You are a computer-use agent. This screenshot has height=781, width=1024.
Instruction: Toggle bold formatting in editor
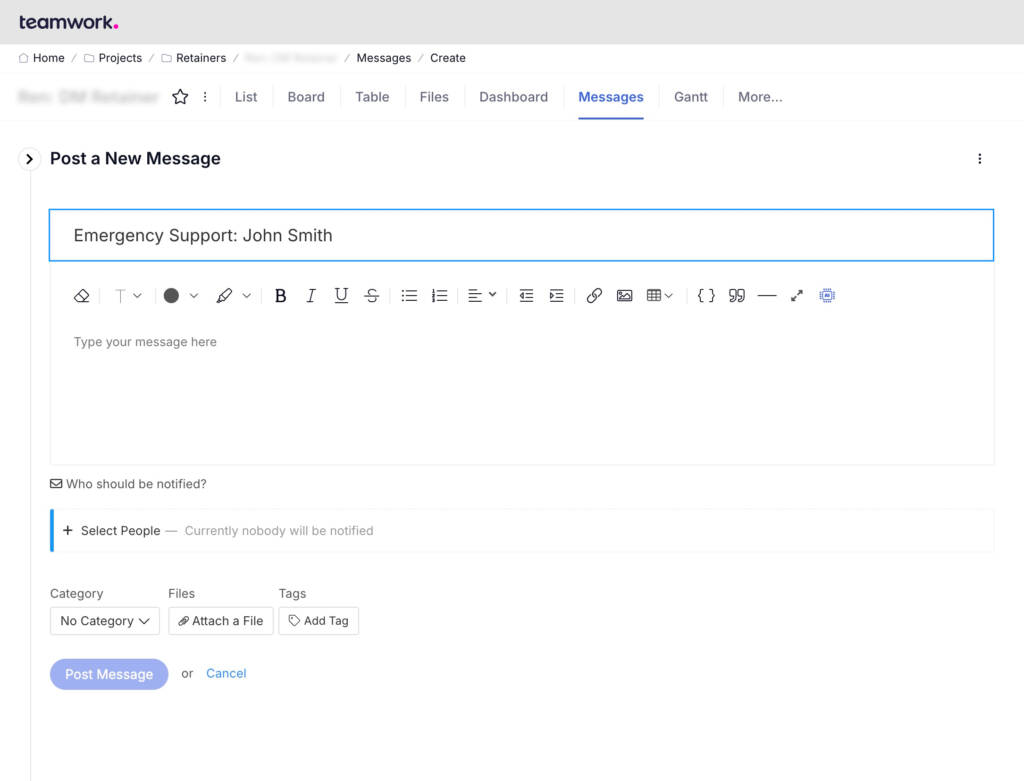click(x=280, y=296)
